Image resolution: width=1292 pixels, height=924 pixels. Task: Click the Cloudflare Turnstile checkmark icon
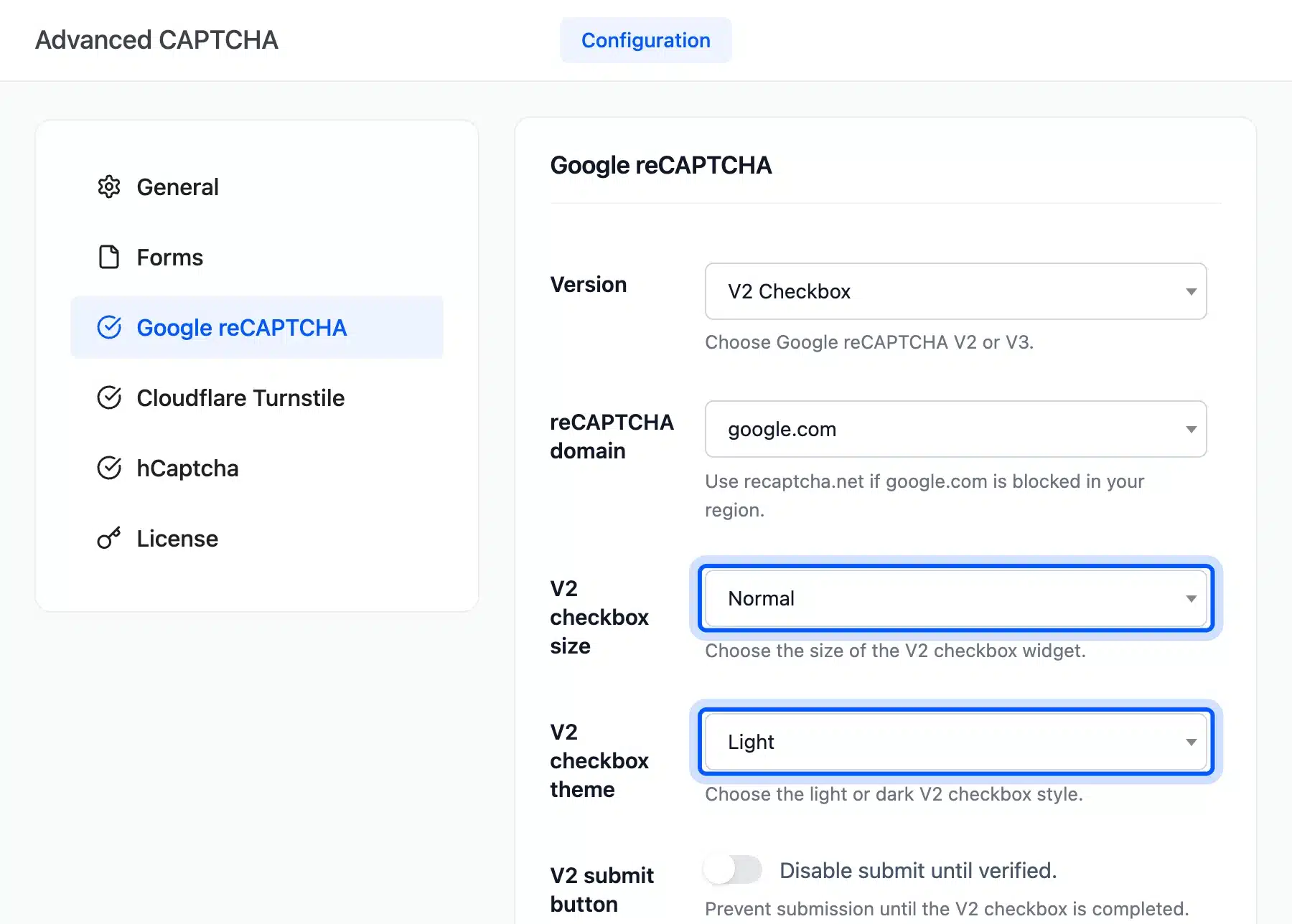(x=109, y=397)
